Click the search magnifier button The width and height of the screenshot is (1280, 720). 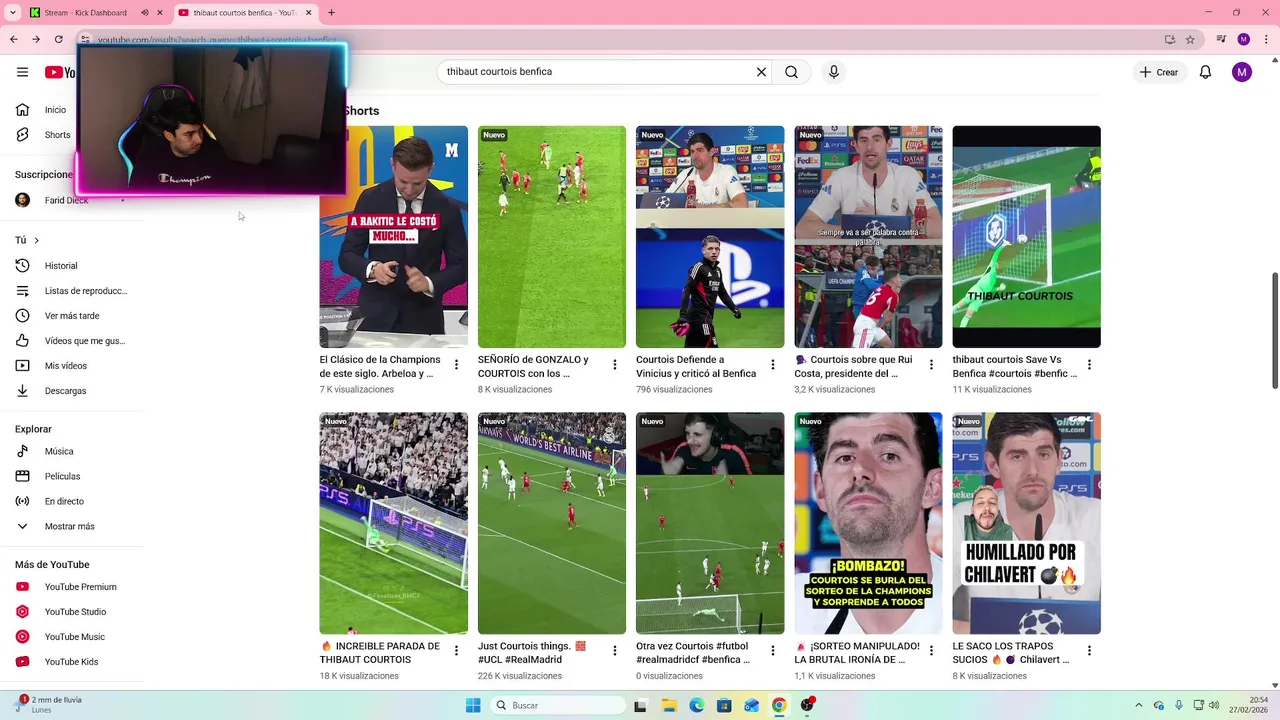click(791, 72)
